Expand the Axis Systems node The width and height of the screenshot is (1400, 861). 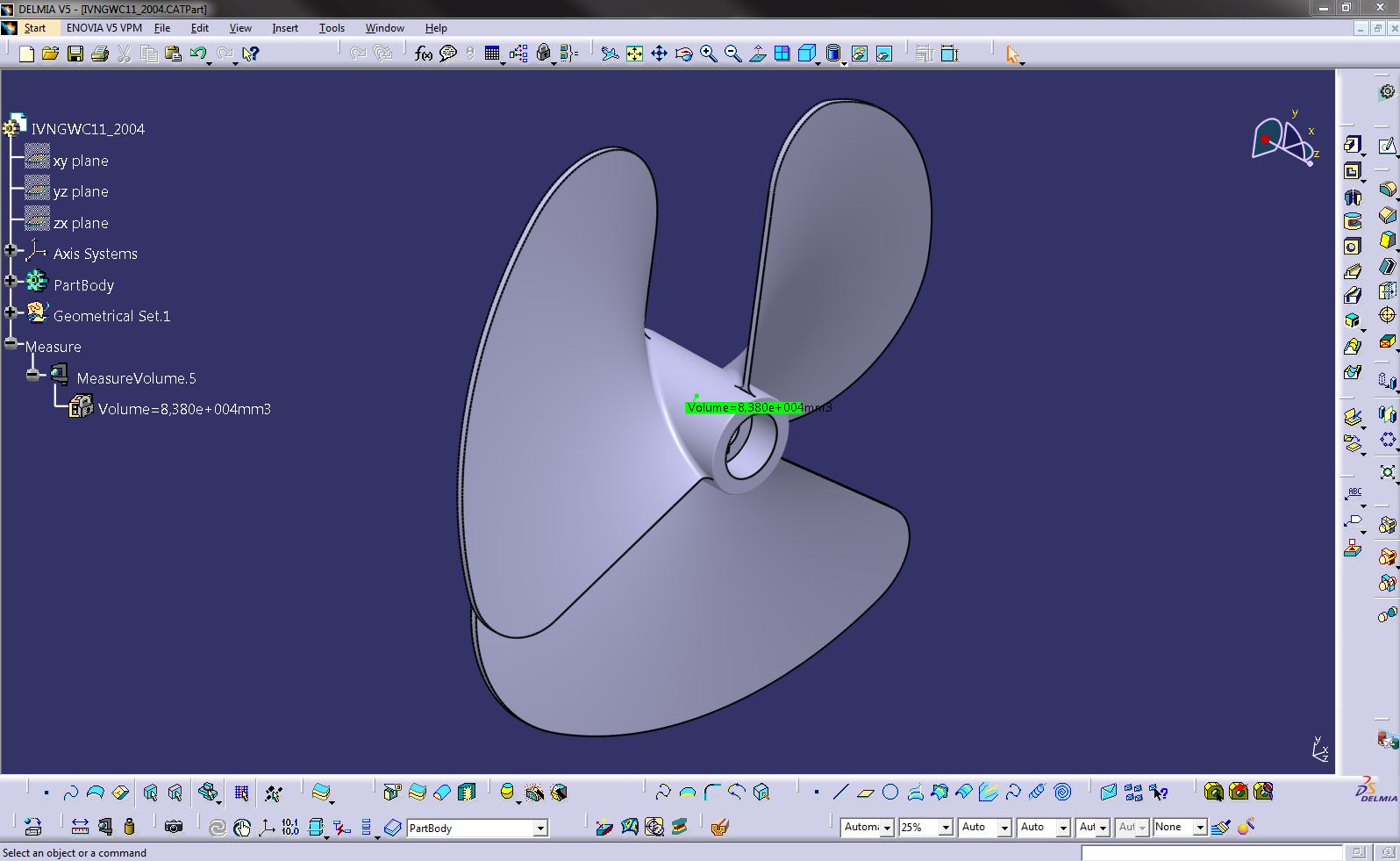[11, 251]
